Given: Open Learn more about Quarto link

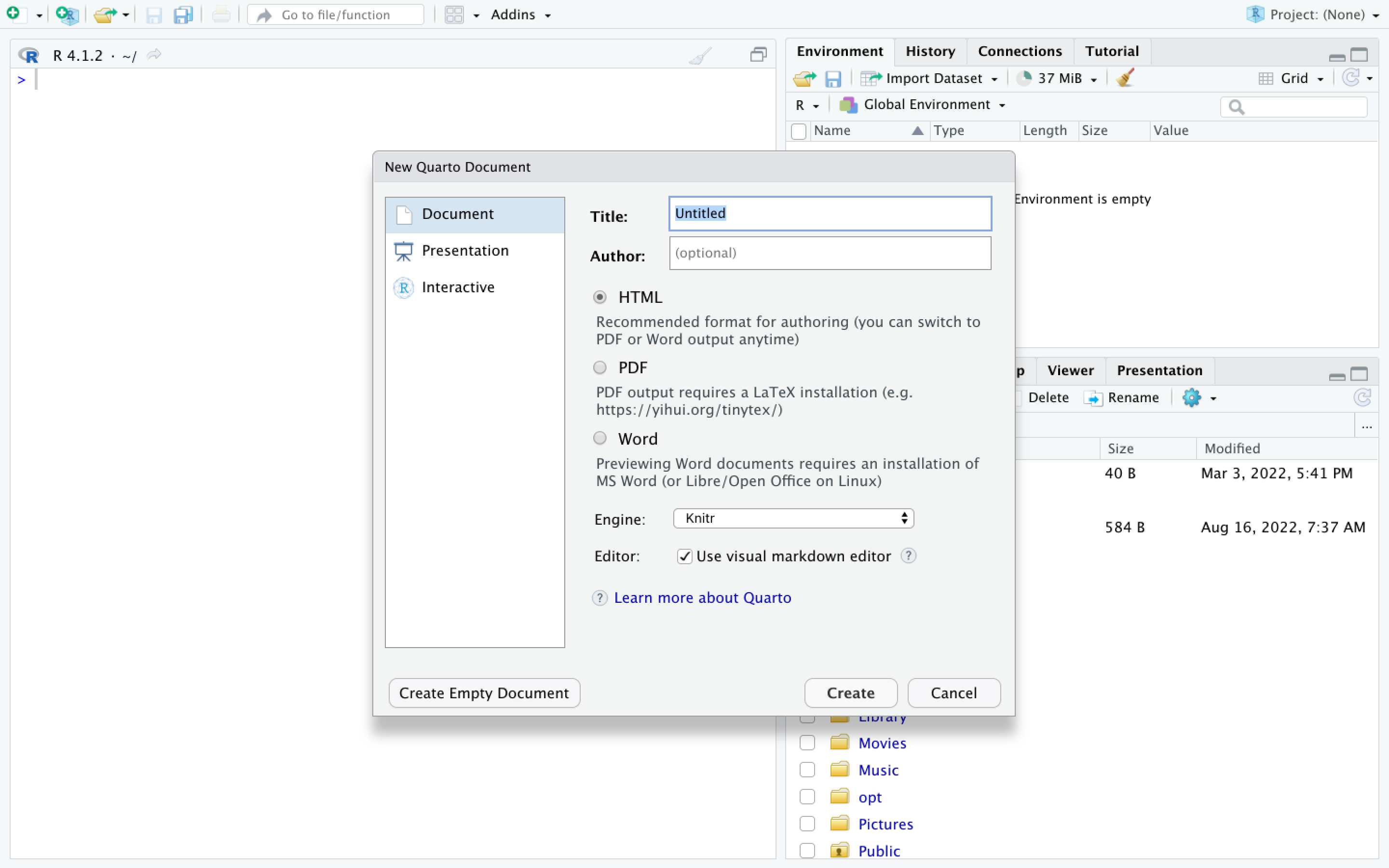Looking at the screenshot, I should click(703, 597).
